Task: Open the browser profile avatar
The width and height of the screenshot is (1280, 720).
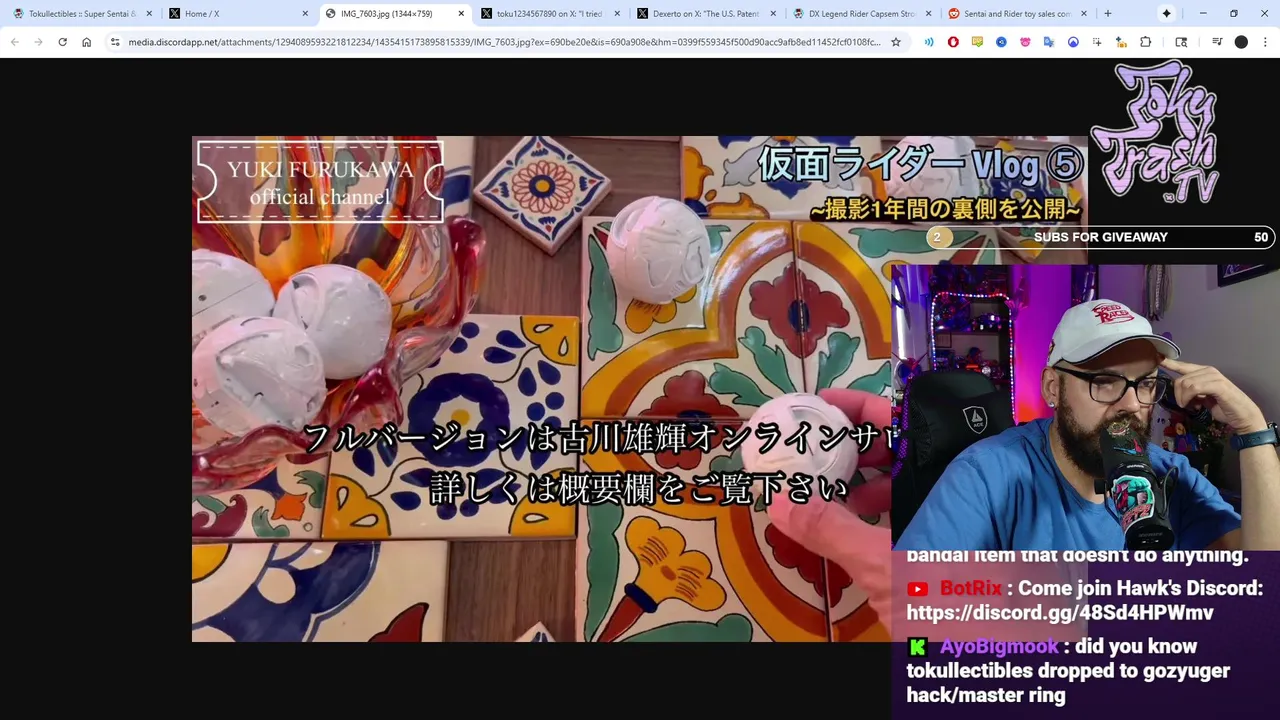Action: [1241, 42]
